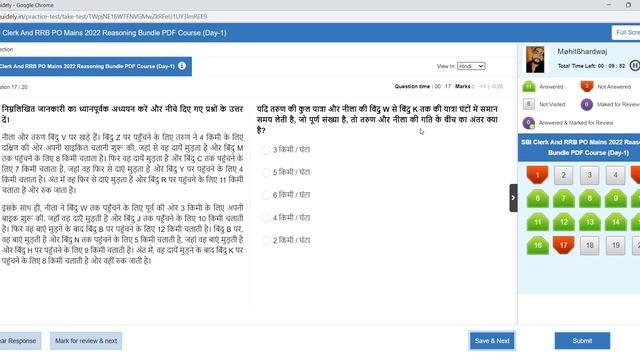Select option 5 किमी / घंटा
Image resolution: width=640 pixels, height=360 pixels.
266,172
